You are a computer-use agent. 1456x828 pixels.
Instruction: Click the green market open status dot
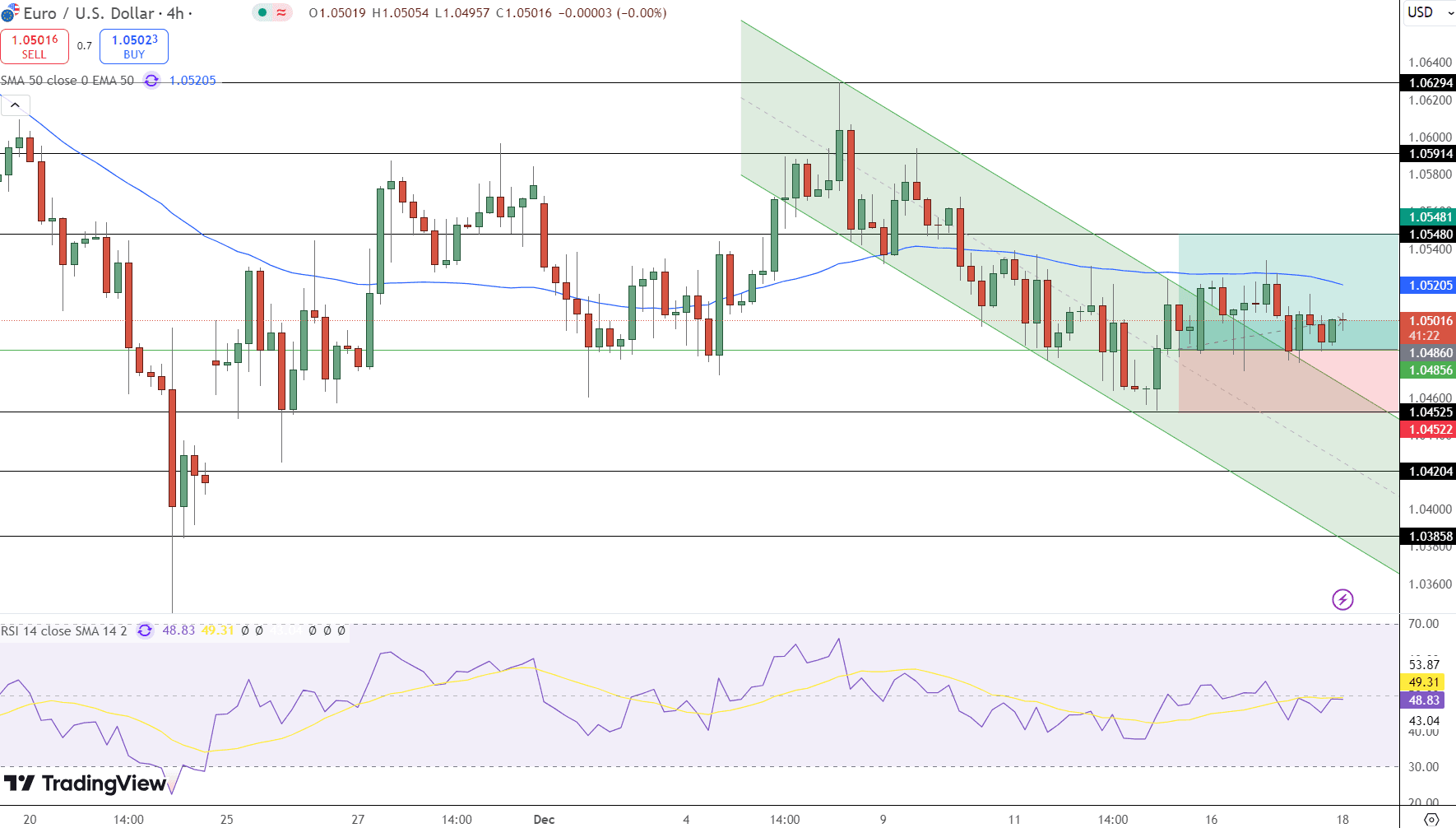coord(262,12)
